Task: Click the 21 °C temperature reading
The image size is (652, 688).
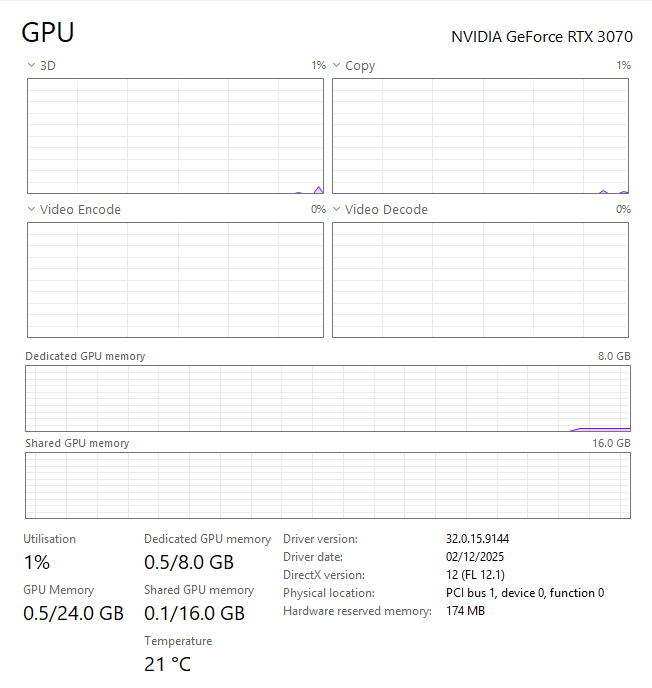Action: (167, 664)
